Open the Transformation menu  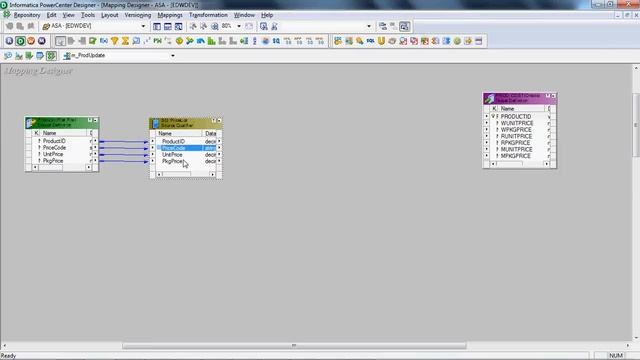point(208,15)
